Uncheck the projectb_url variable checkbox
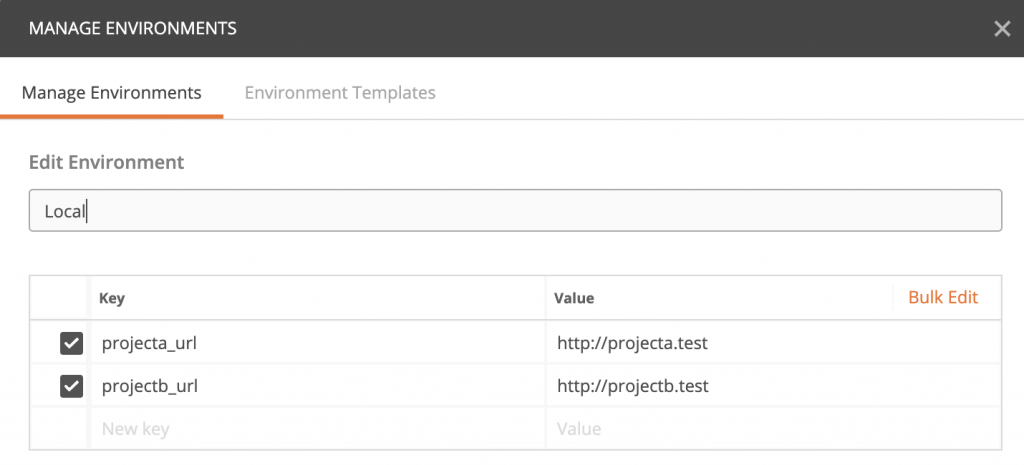Image resolution: width=1024 pixels, height=465 pixels. pos(71,386)
